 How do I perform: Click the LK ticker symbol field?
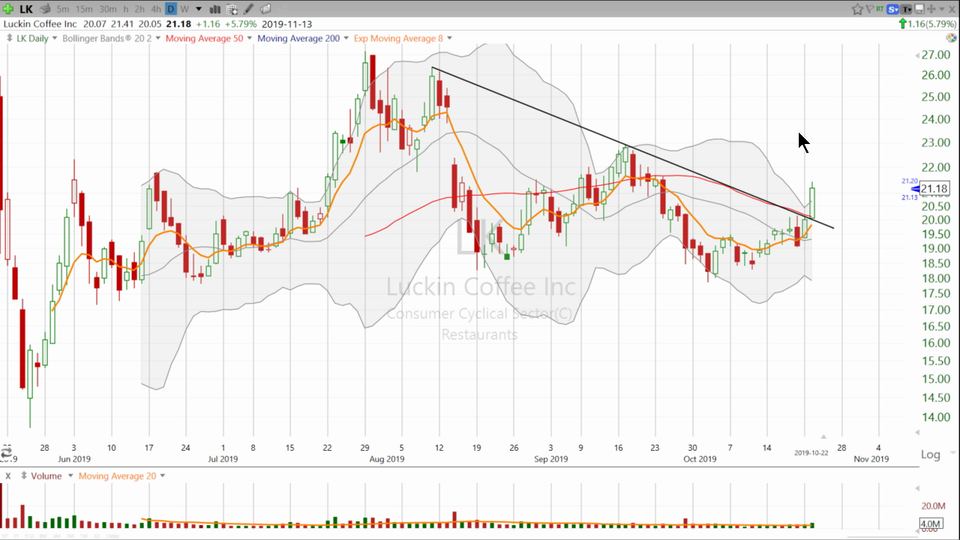(x=26, y=9)
